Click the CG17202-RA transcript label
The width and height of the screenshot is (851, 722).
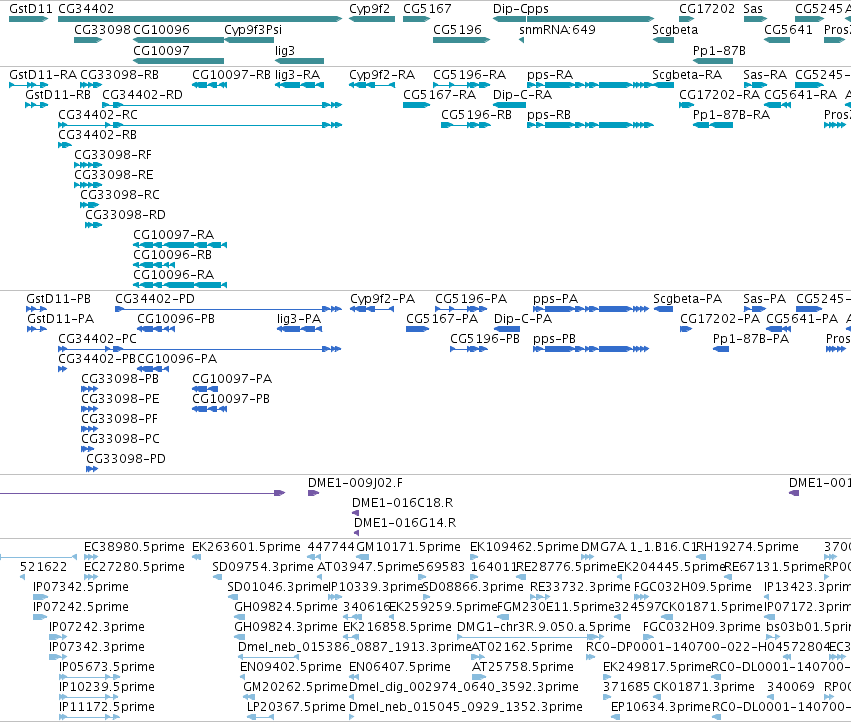click(x=720, y=94)
